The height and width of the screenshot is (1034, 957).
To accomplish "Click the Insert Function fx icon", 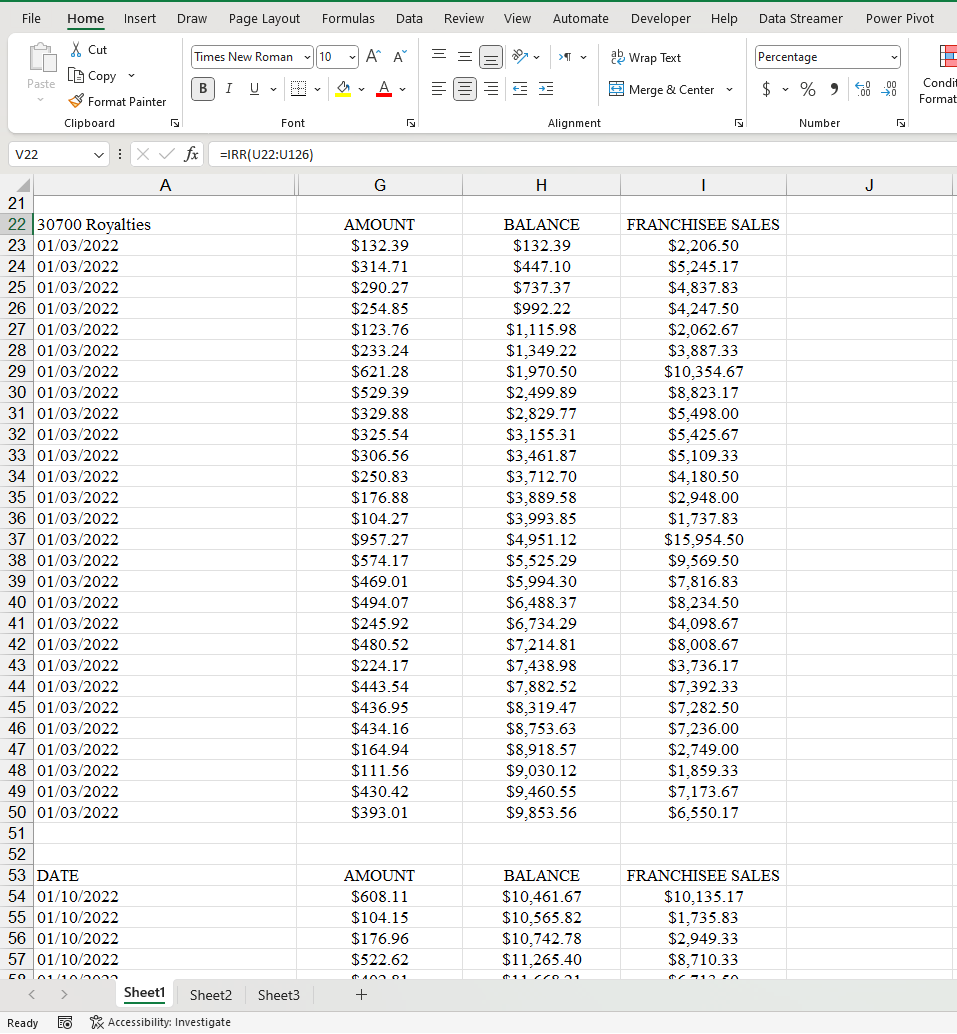I will tap(192, 154).
